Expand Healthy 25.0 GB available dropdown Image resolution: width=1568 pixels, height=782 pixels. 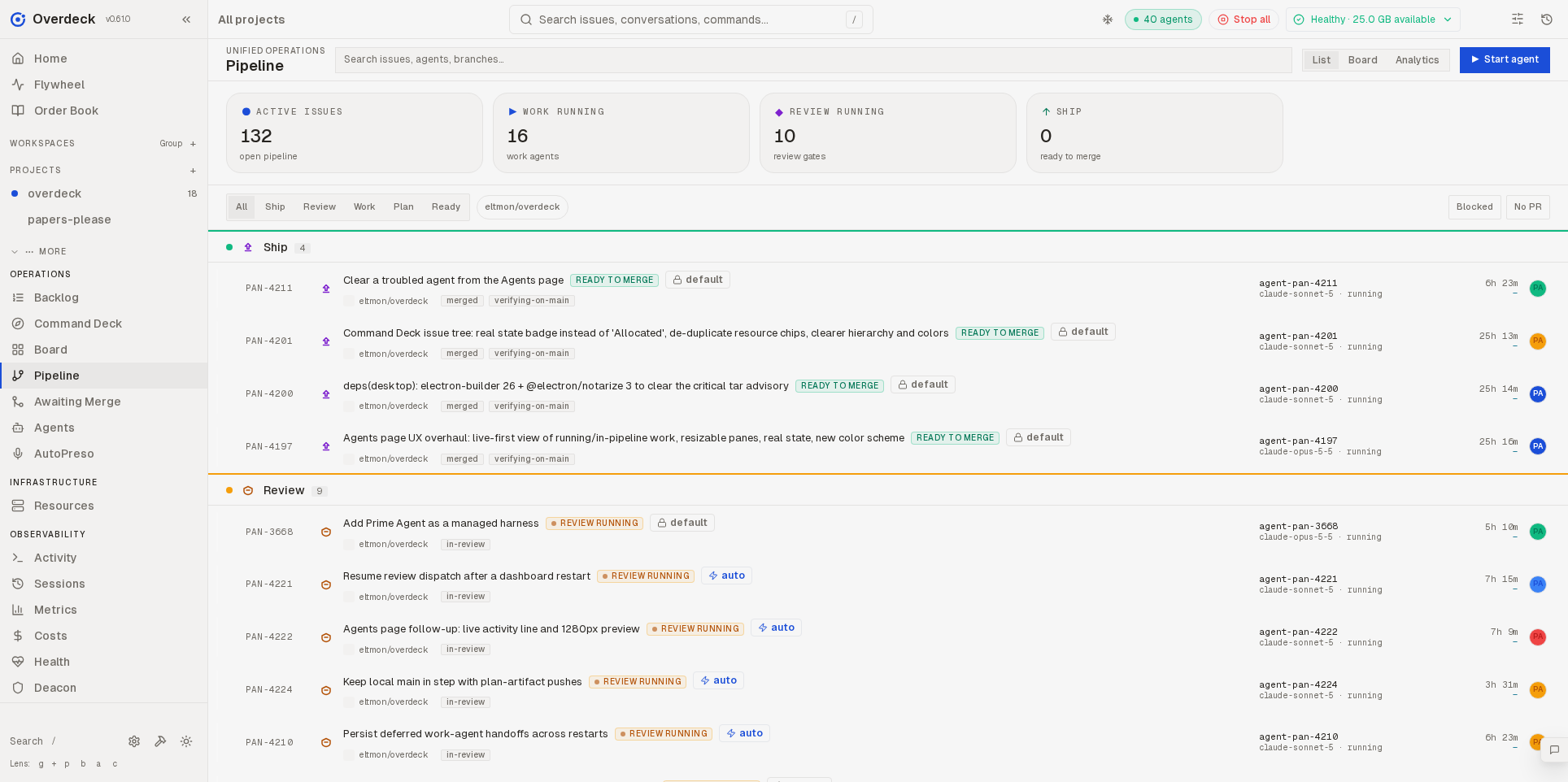click(1373, 20)
